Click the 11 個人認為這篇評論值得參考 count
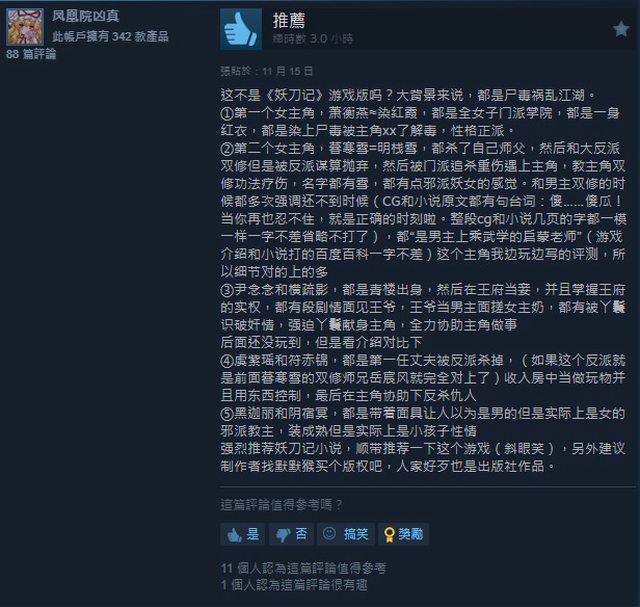Image resolution: width=640 pixels, height=607 pixels. (x=303, y=568)
